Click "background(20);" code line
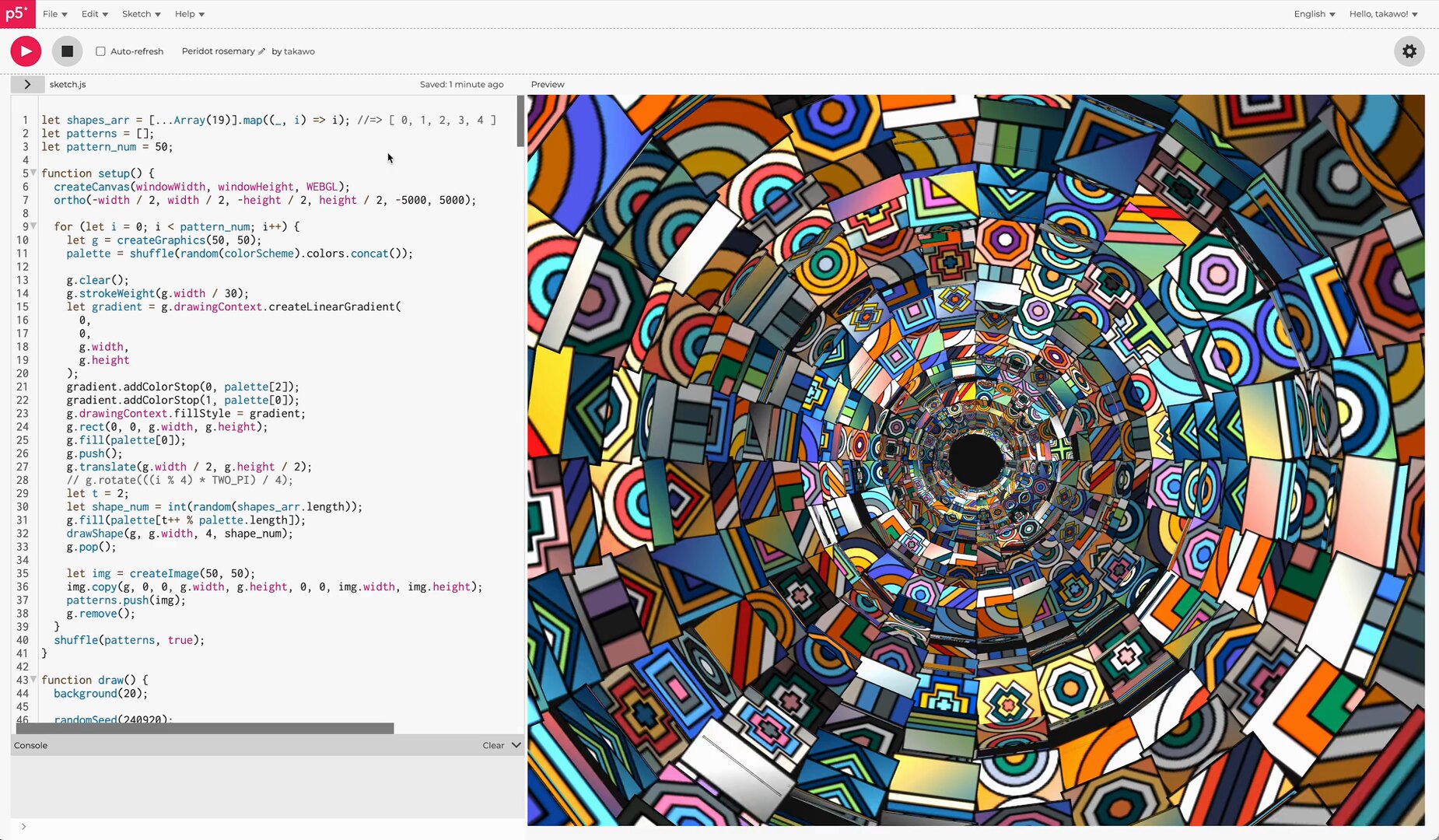 [100, 693]
